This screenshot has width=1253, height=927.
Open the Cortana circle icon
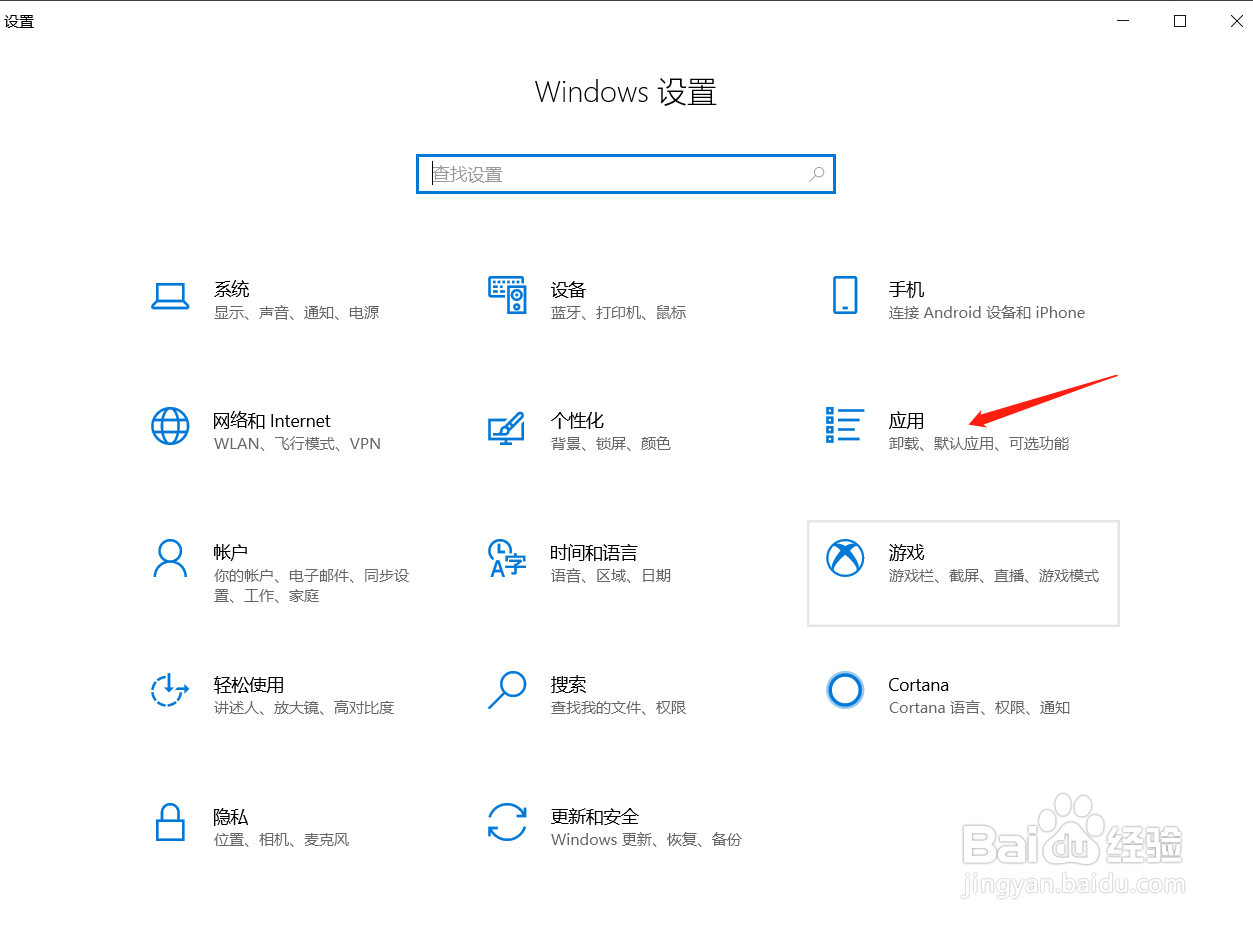(845, 692)
